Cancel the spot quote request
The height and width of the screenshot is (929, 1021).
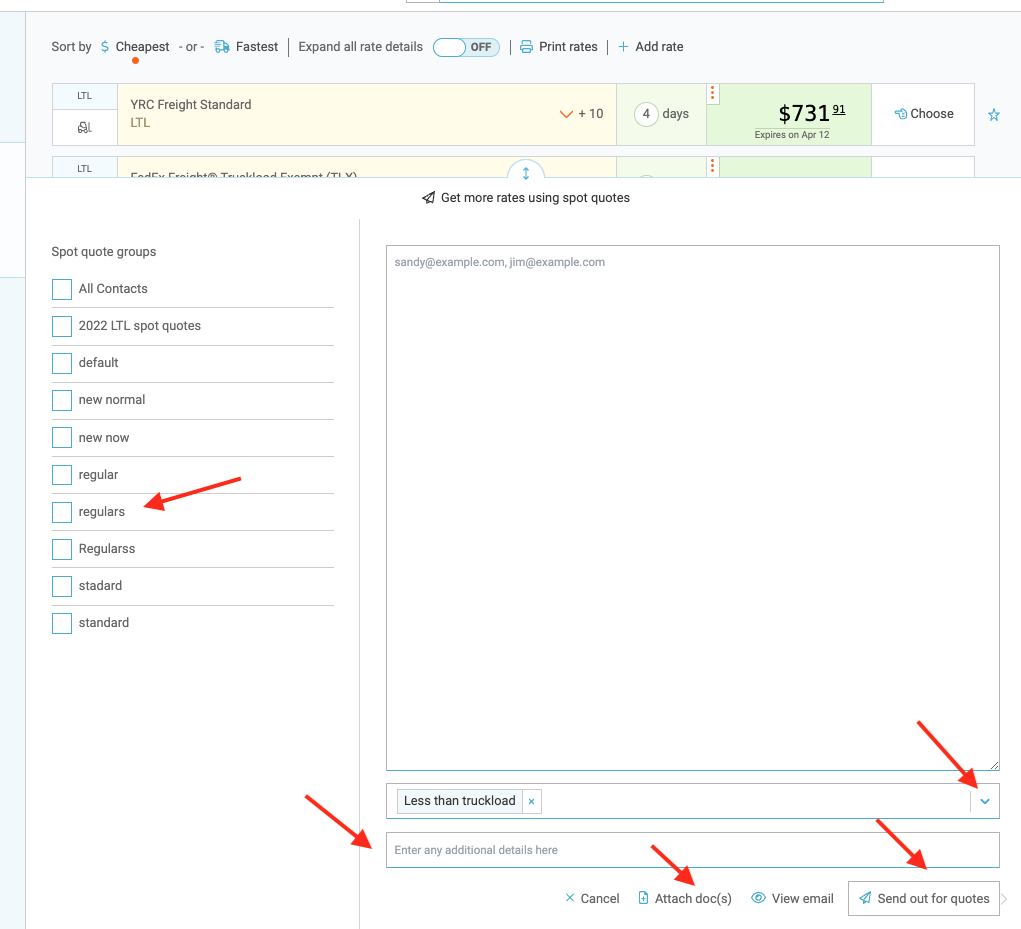592,898
